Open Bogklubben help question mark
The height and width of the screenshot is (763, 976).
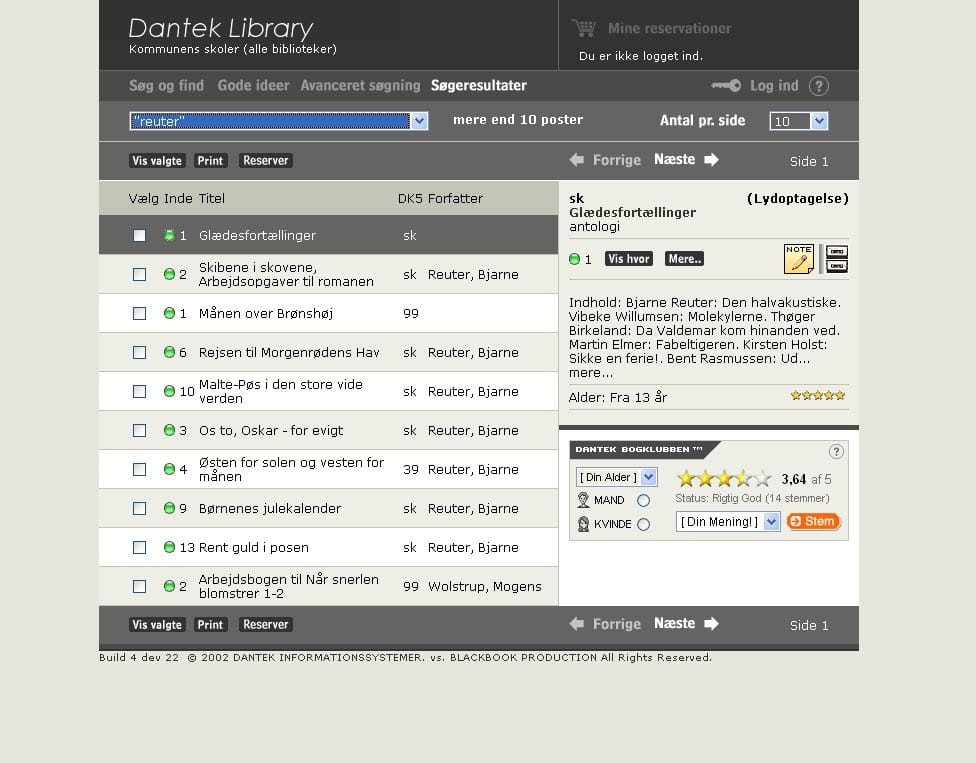click(x=836, y=452)
